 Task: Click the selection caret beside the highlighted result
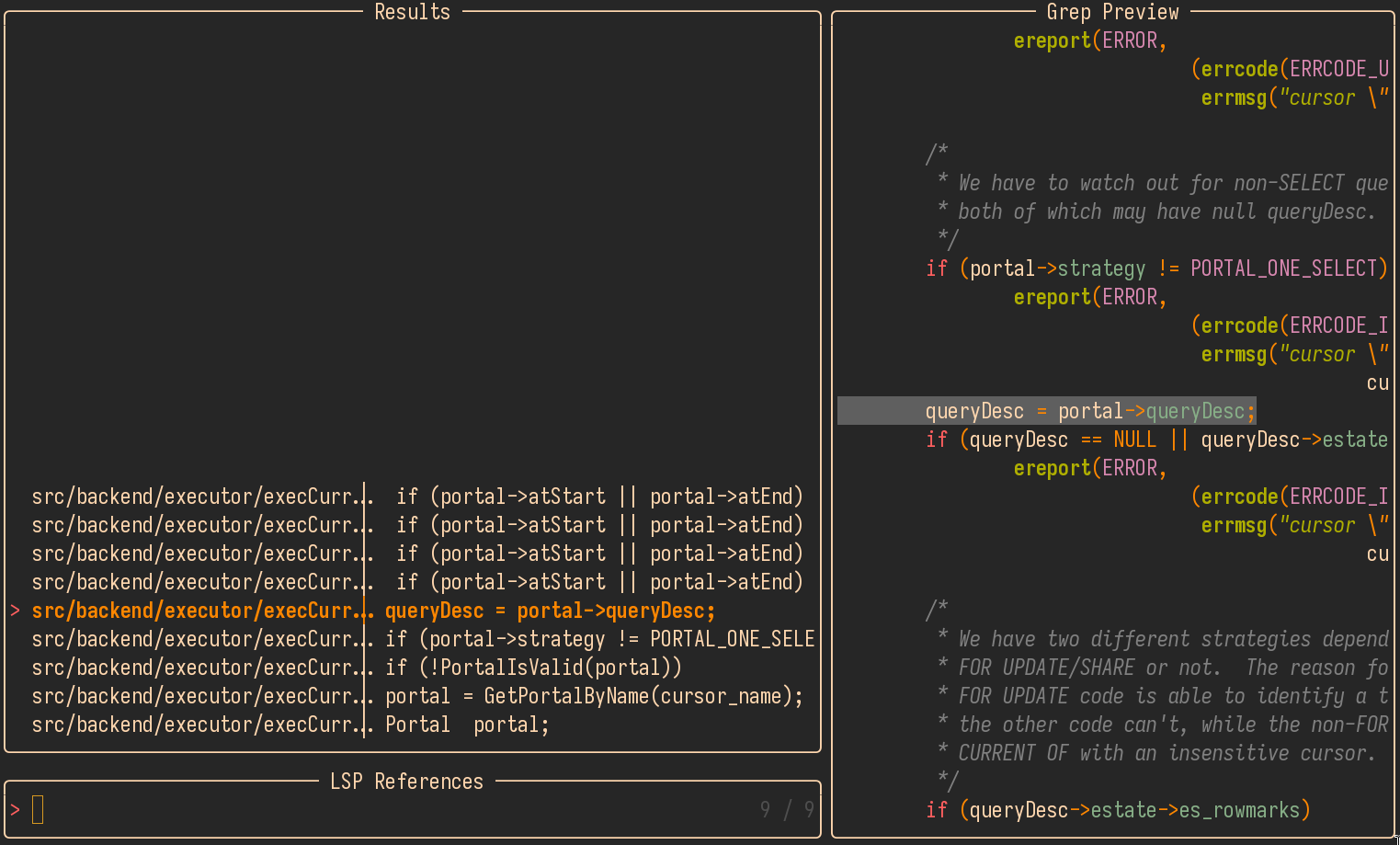tap(15, 611)
